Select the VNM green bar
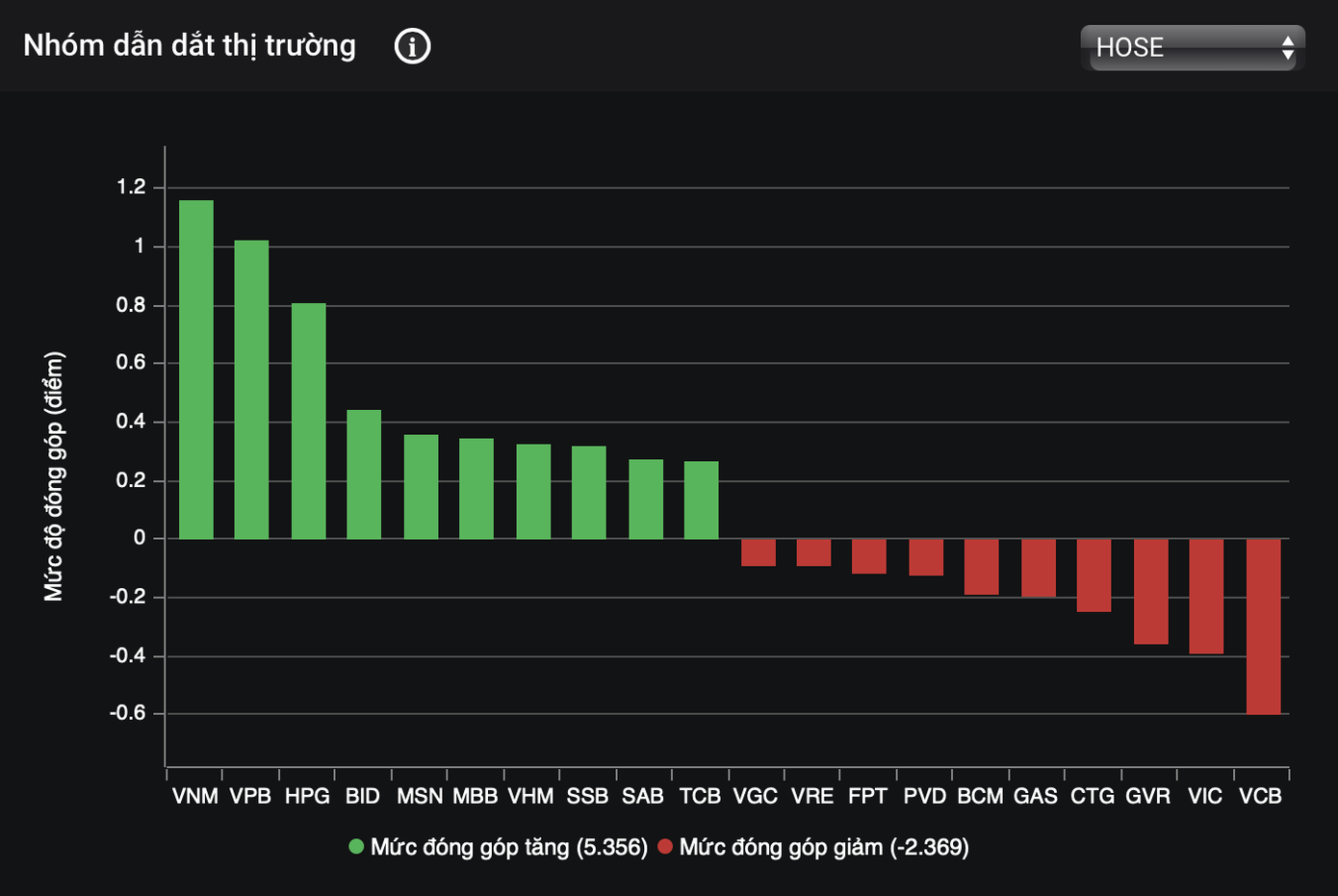Screen dimensions: 1338x896 (196, 370)
